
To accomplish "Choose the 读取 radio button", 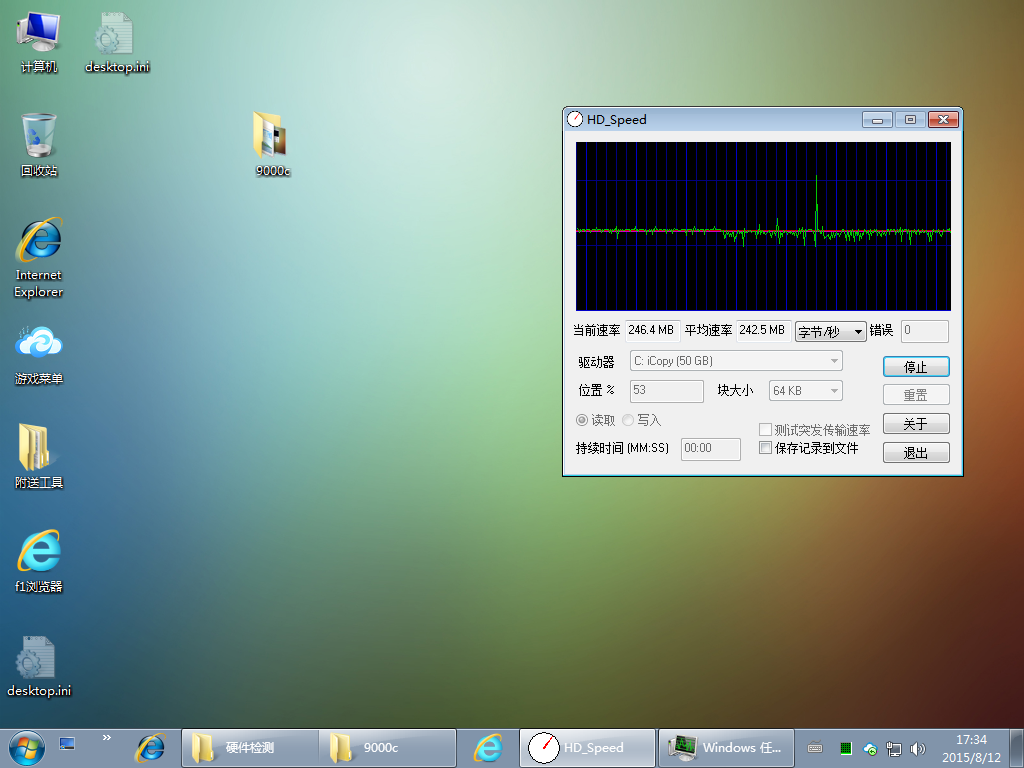I will click(x=582, y=420).
